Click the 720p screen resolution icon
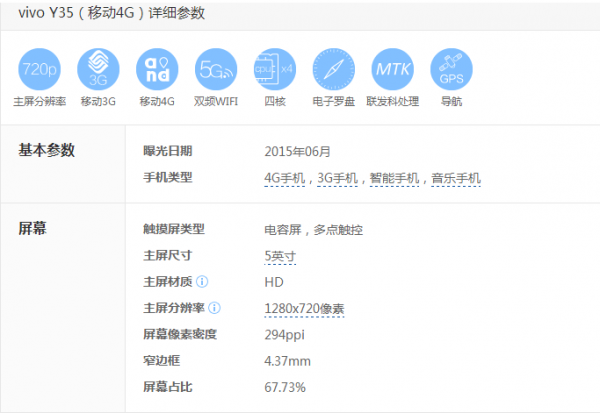The height and width of the screenshot is (413, 600). pyautogui.click(x=39, y=69)
